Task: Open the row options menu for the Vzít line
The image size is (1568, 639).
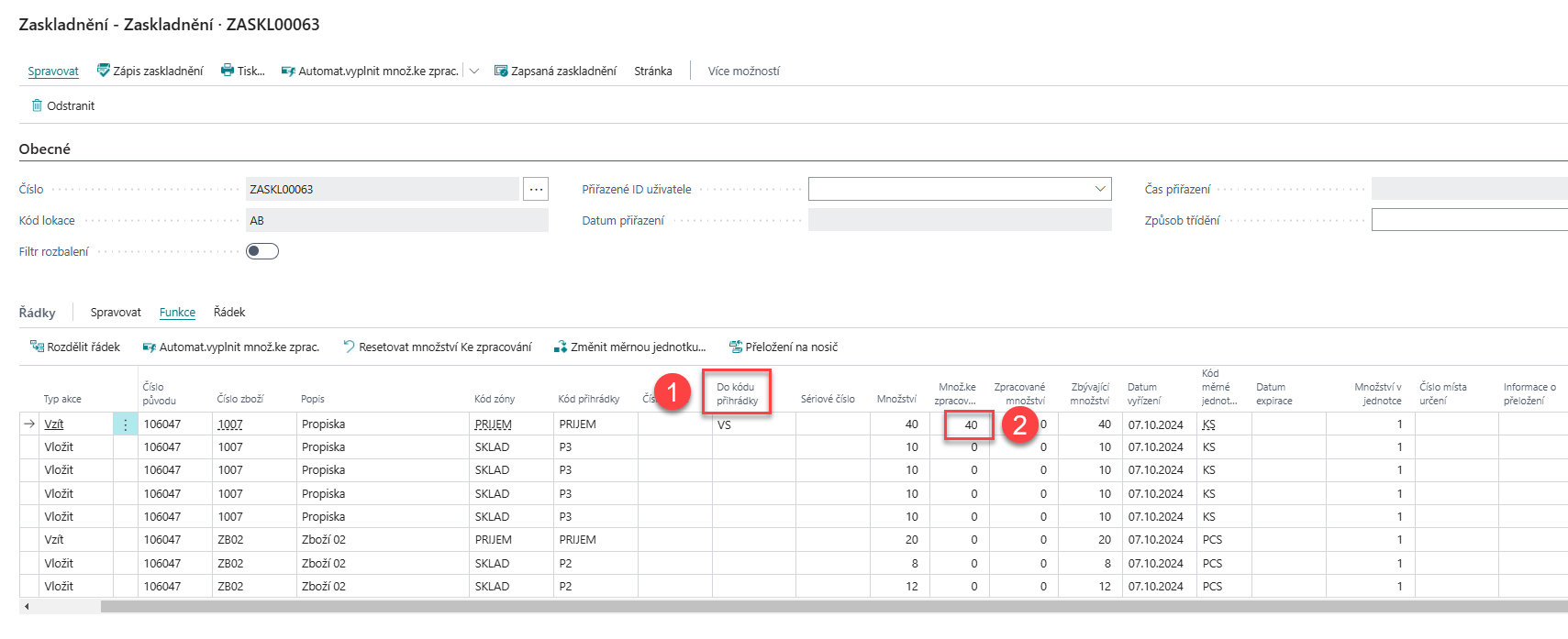Action: click(x=126, y=424)
